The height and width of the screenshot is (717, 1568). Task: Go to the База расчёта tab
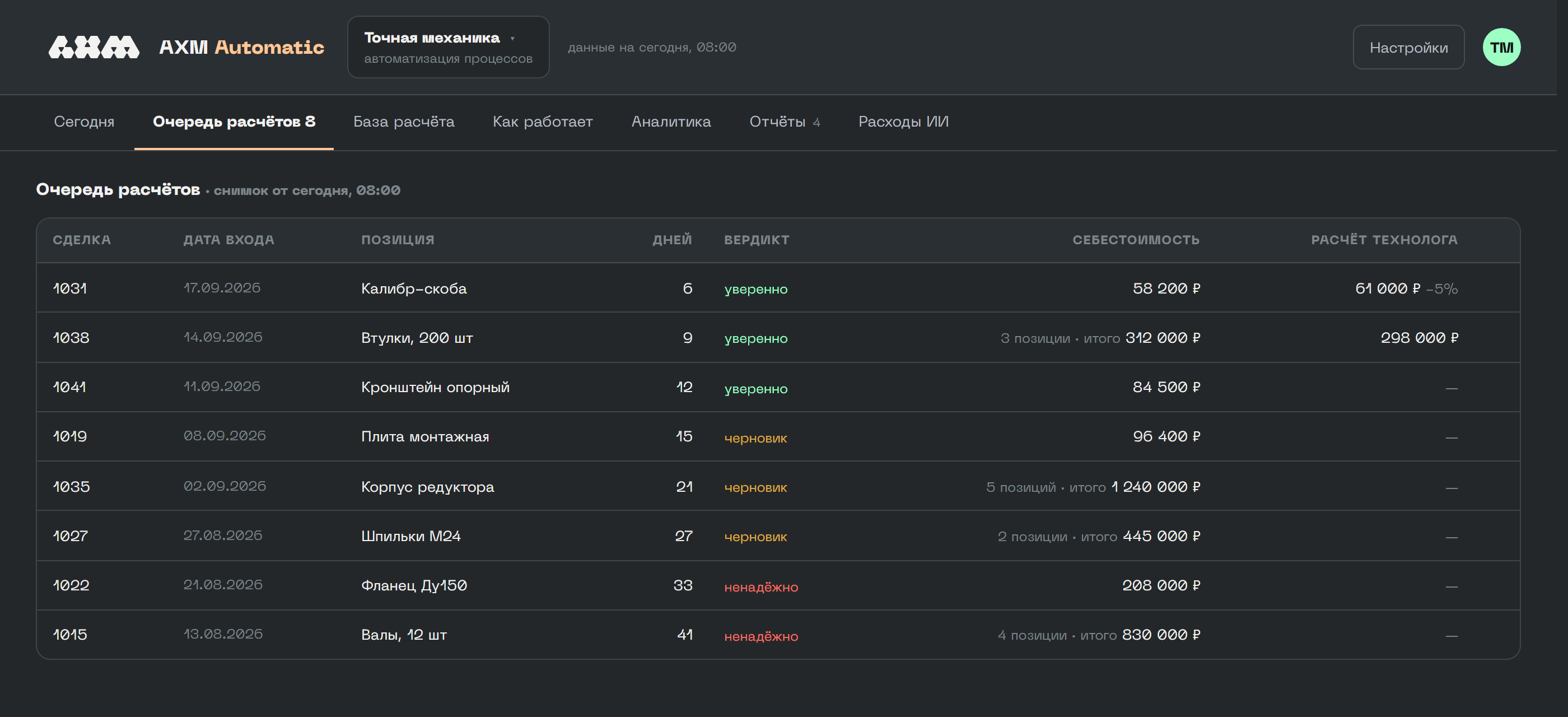pyautogui.click(x=404, y=122)
